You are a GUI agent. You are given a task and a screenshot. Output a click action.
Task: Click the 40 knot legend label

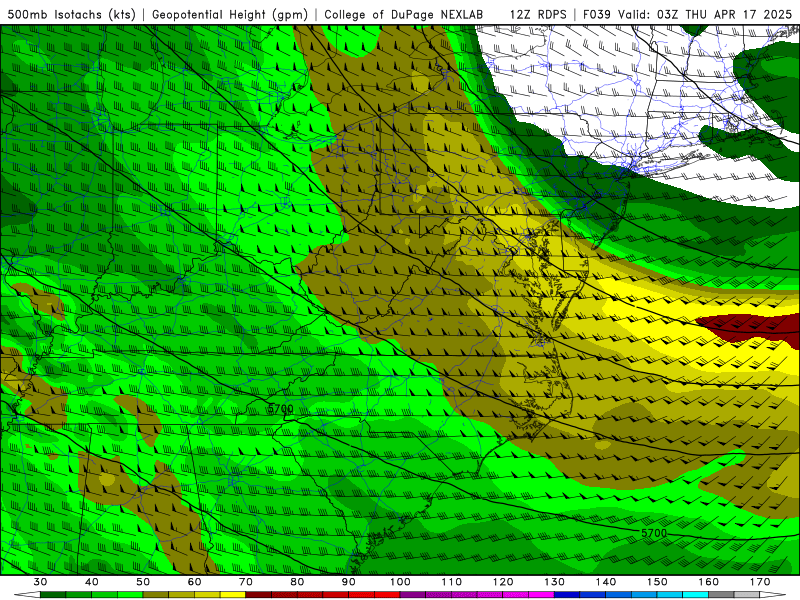point(92,582)
